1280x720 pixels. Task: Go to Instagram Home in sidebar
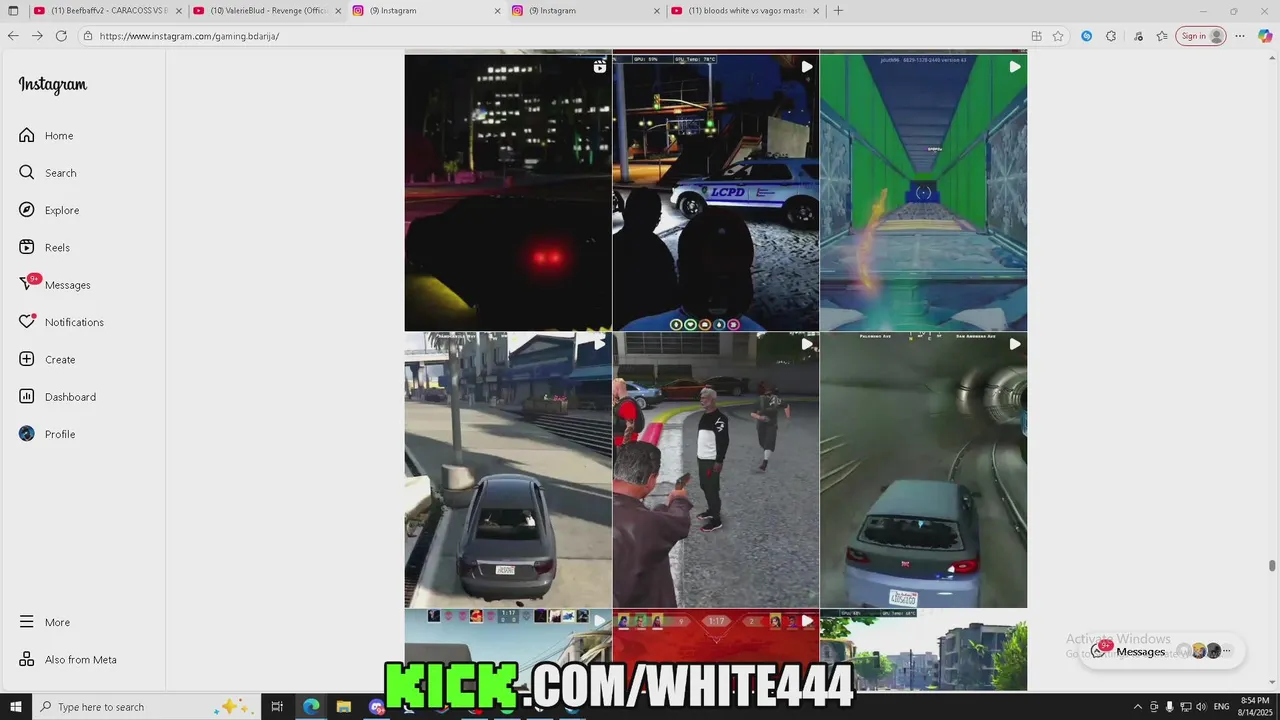tap(46, 135)
